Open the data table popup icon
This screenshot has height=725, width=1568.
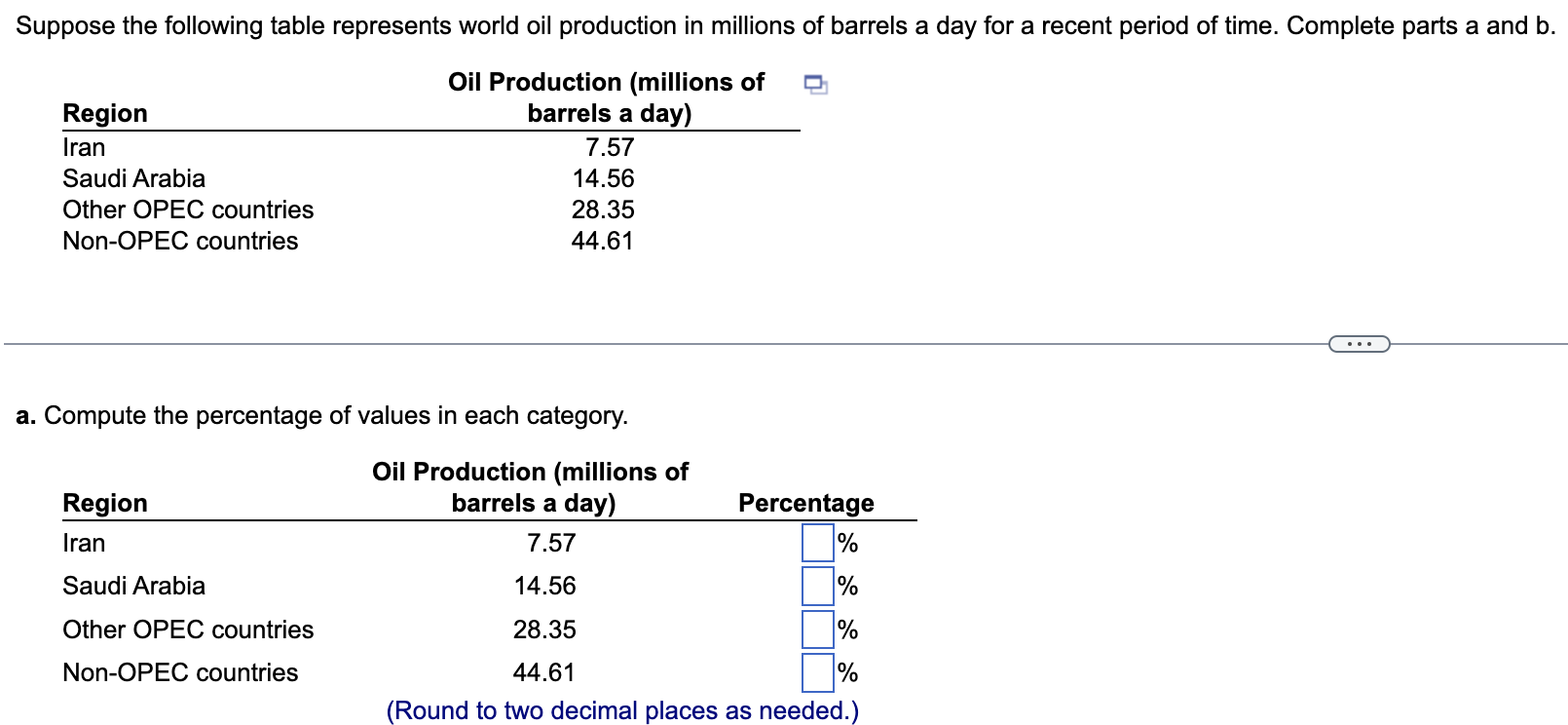(816, 85)
